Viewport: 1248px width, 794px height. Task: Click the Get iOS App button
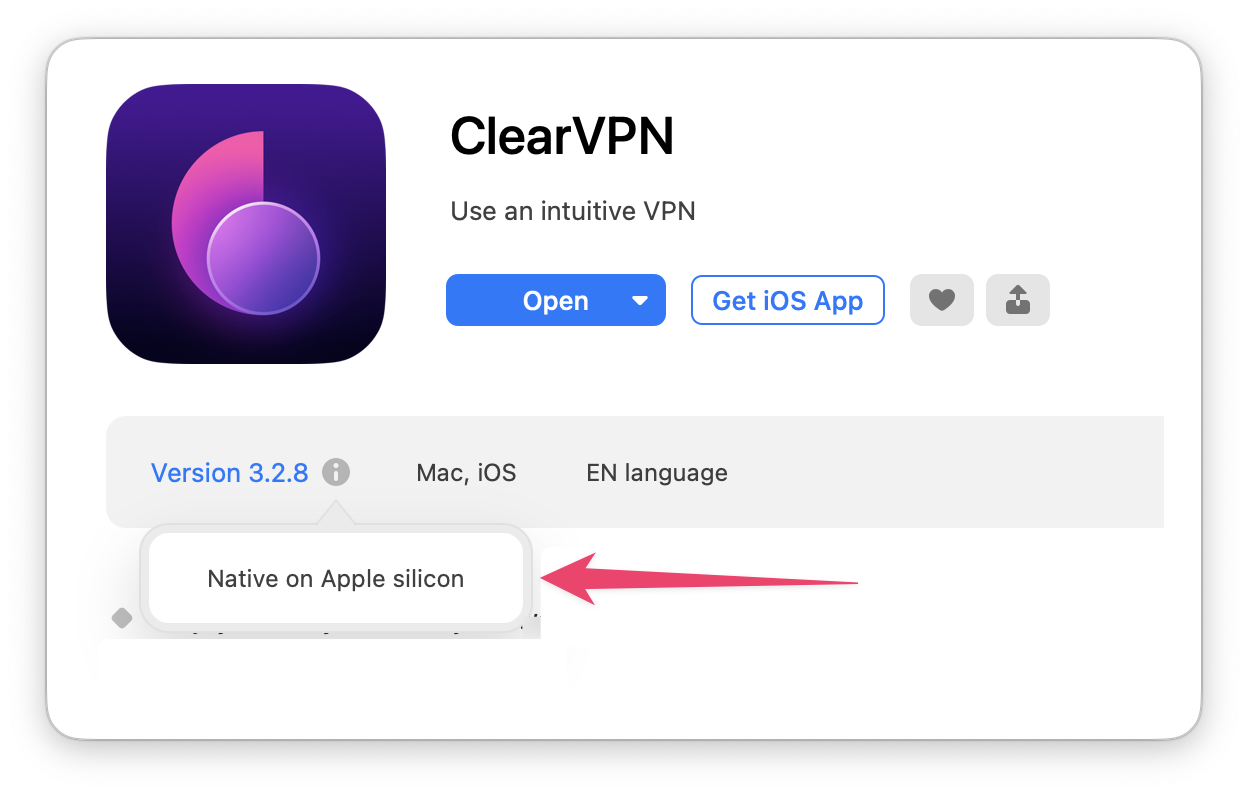pos(787,300)
